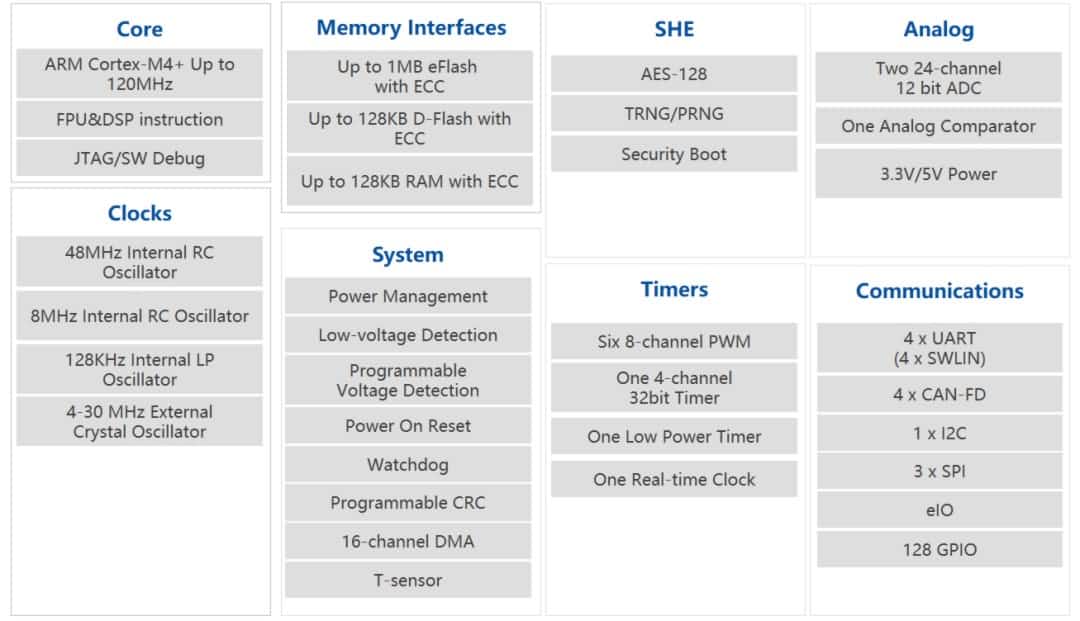Select Up to 1MB eFlash with ECC

coord(407,76)
